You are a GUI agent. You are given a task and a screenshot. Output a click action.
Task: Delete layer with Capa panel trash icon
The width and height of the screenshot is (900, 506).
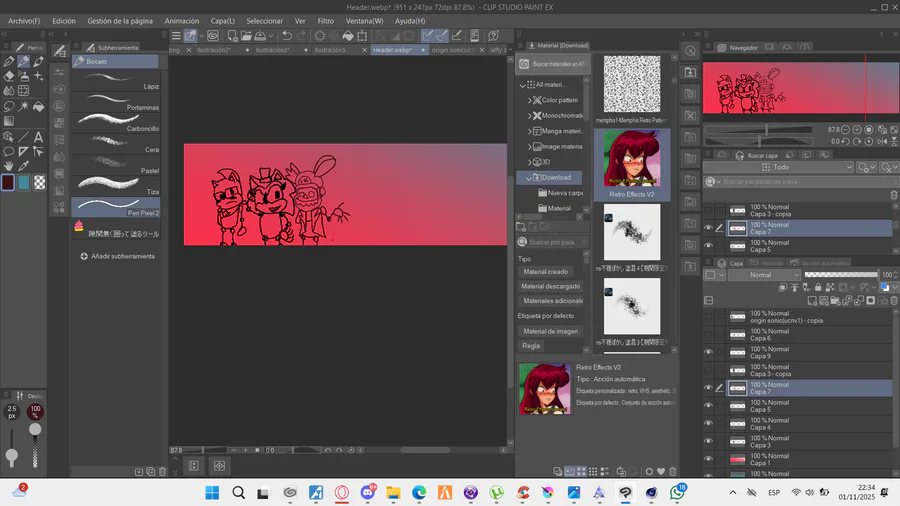pyautogui.click(x=894, y=301)
